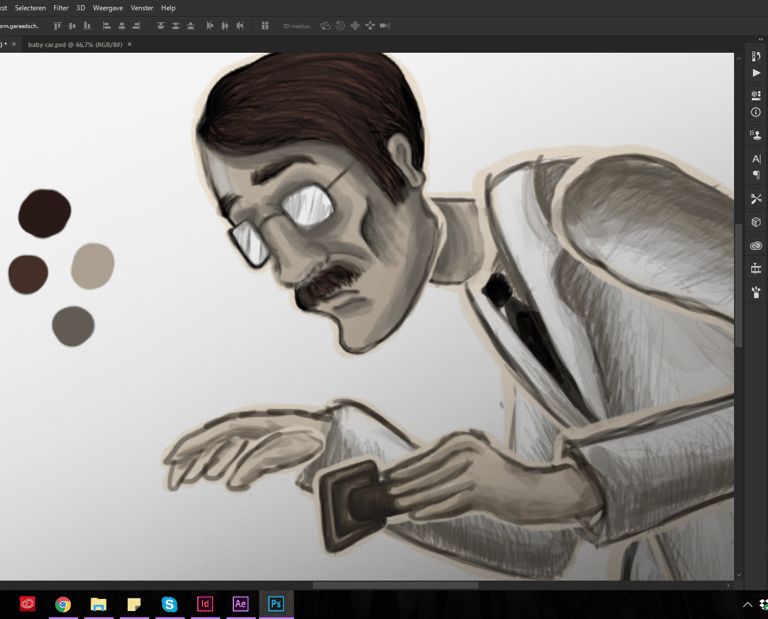Open the Clone Source stamp panel
Image resolution: width=768 pixels, height=619 pixels.
[x=756, y=135]
